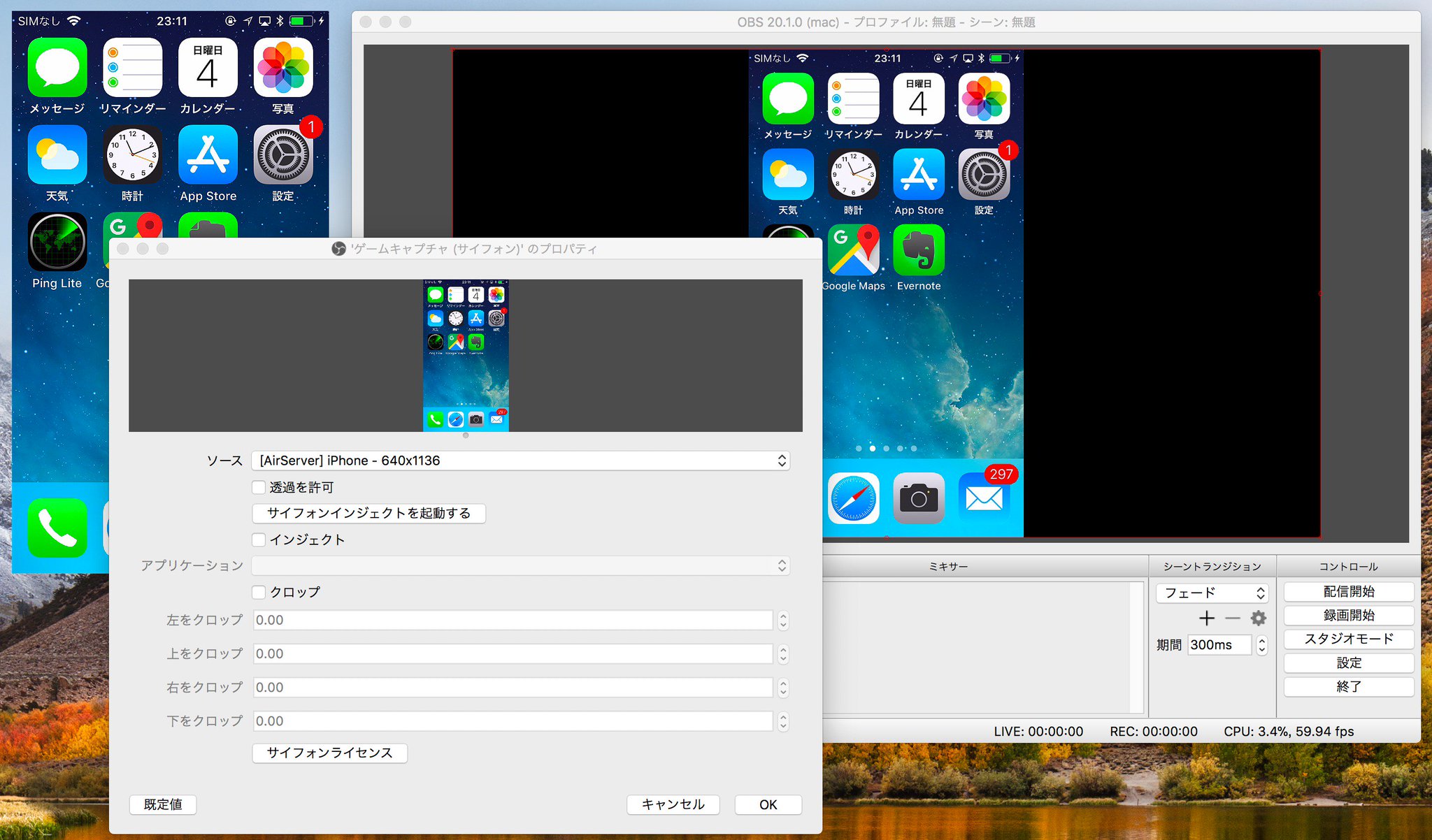Screen dimensions: 1432x840
Task: Click the ミキサー panel scrollbar
Action: tap(1137, 647)
